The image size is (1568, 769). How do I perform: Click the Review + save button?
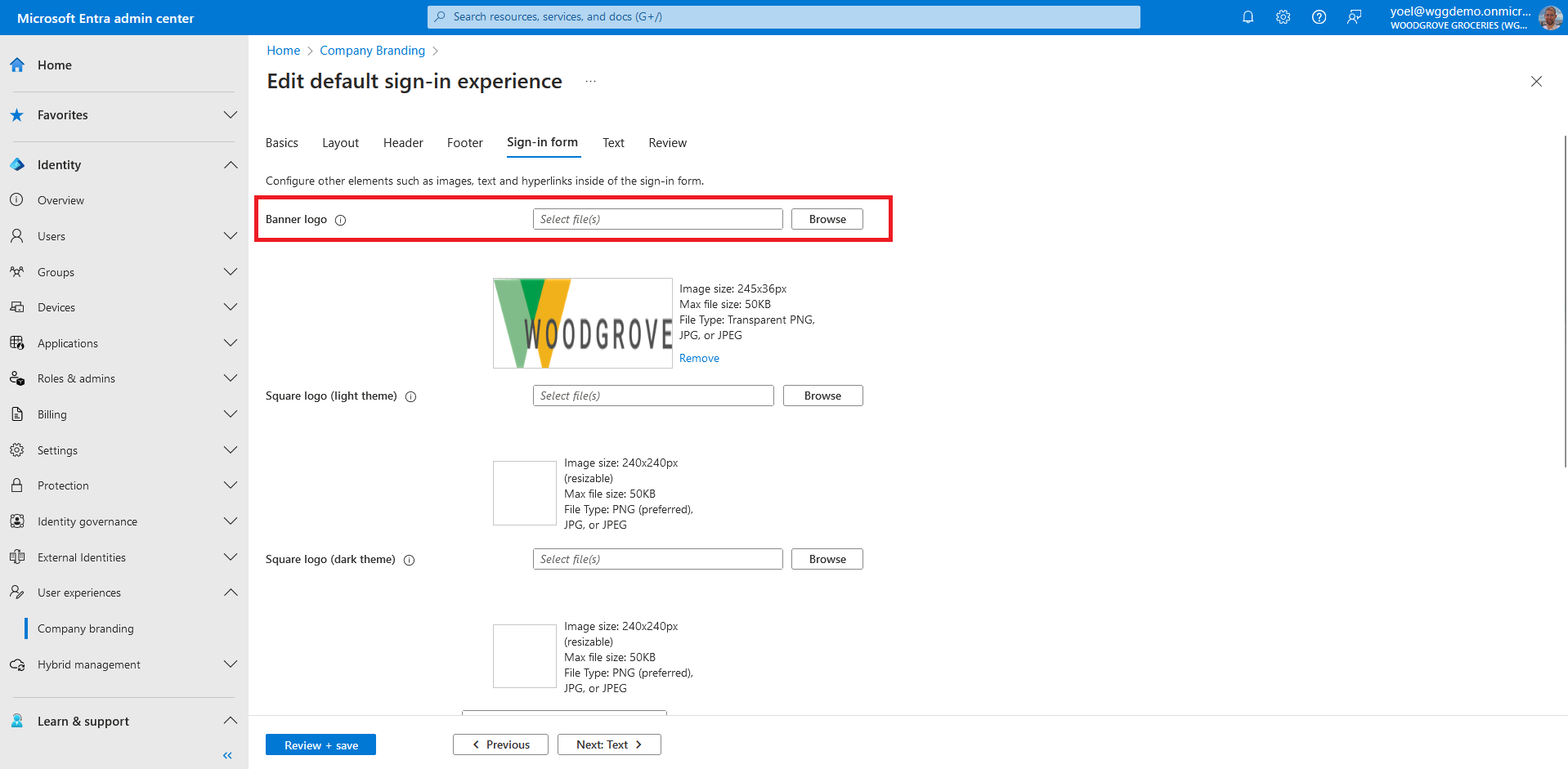pos(320,744)
